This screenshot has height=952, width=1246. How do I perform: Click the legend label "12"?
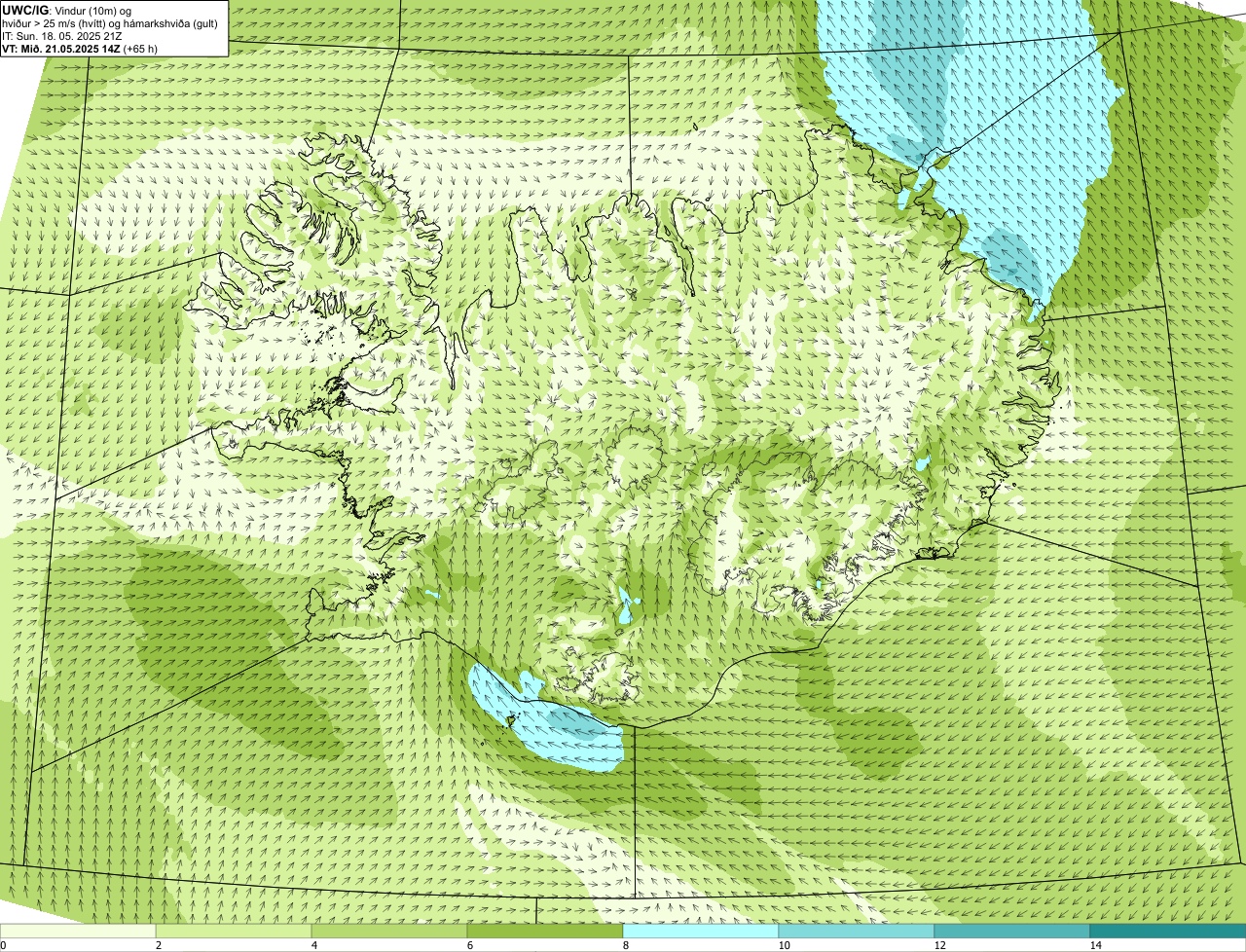[939, 945]
